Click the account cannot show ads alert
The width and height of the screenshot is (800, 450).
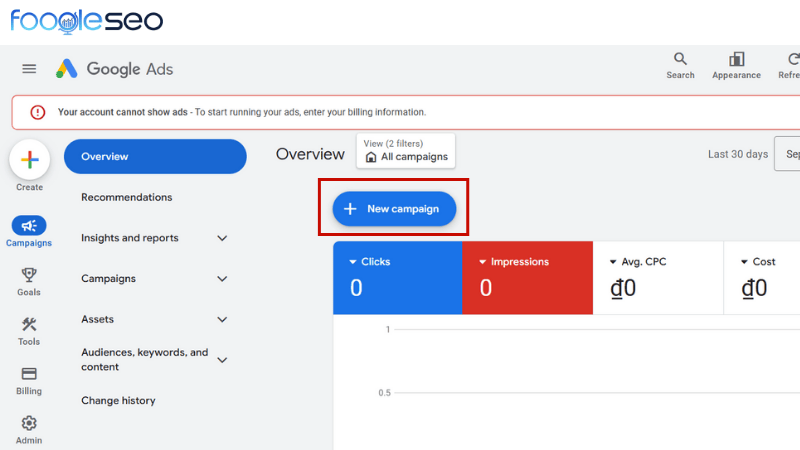coord(406,112)
